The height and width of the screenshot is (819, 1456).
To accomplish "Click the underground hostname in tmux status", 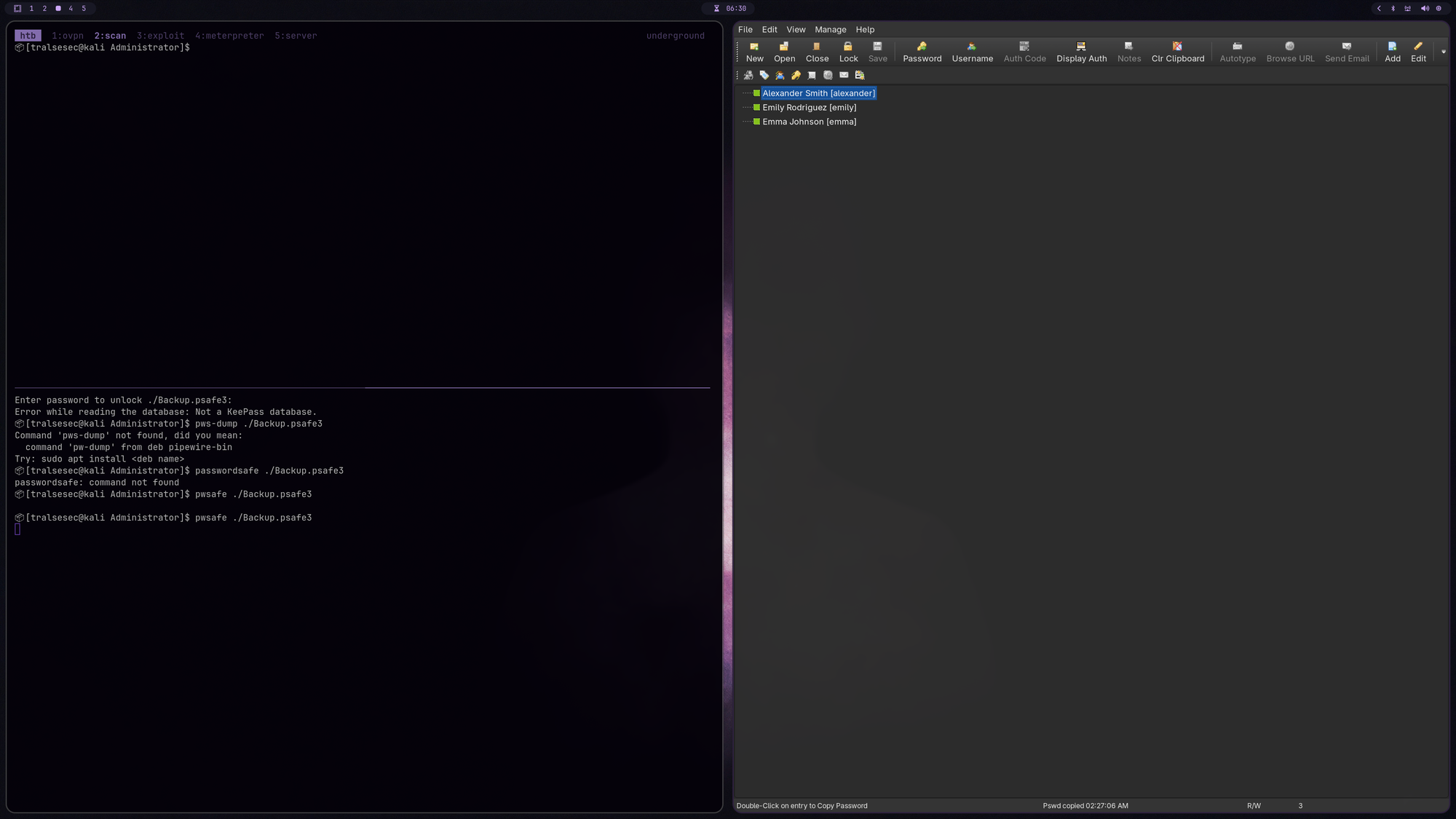I will click(675, 36).
